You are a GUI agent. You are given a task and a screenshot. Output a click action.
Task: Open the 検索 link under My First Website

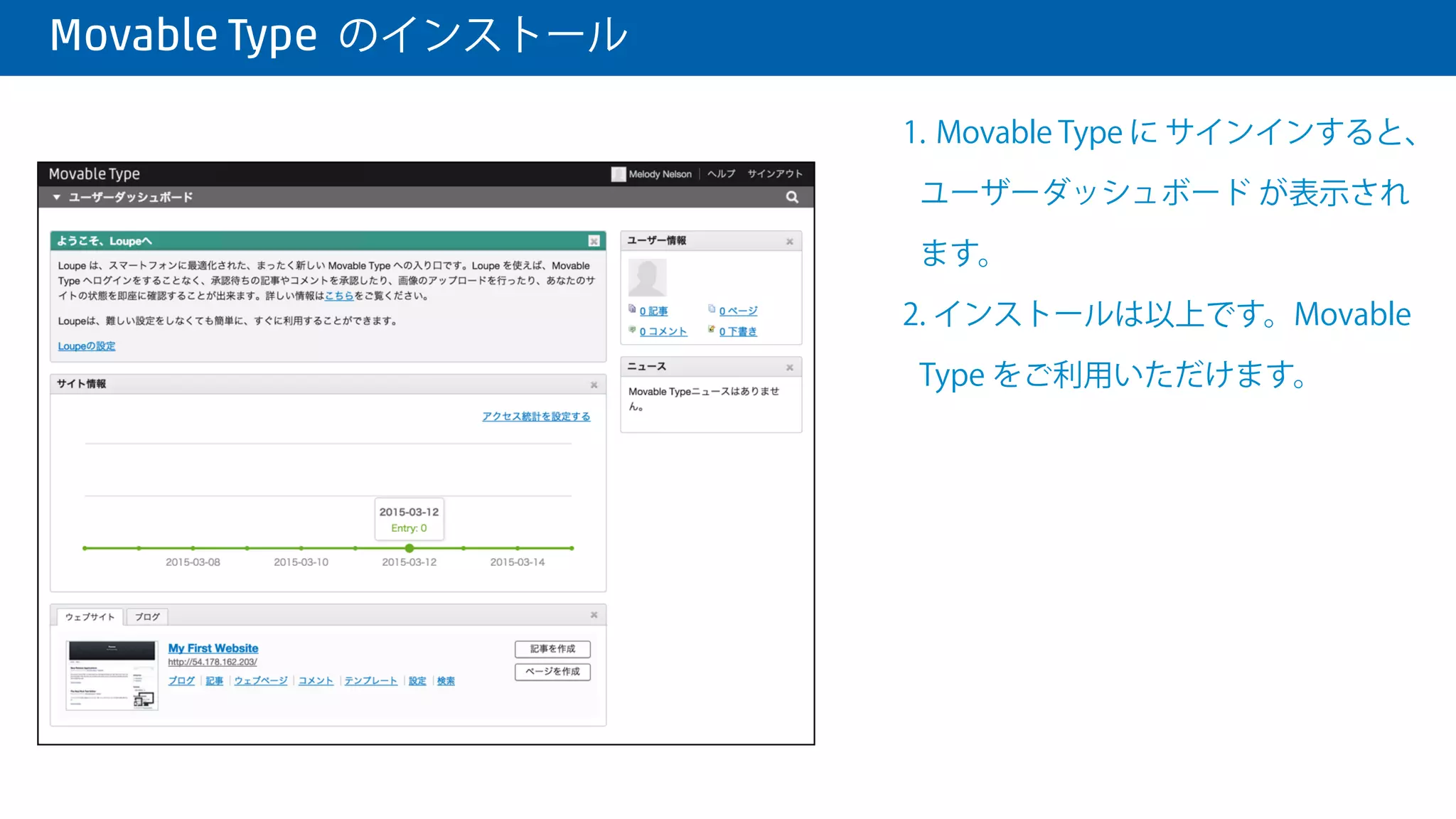coord(446,681)
